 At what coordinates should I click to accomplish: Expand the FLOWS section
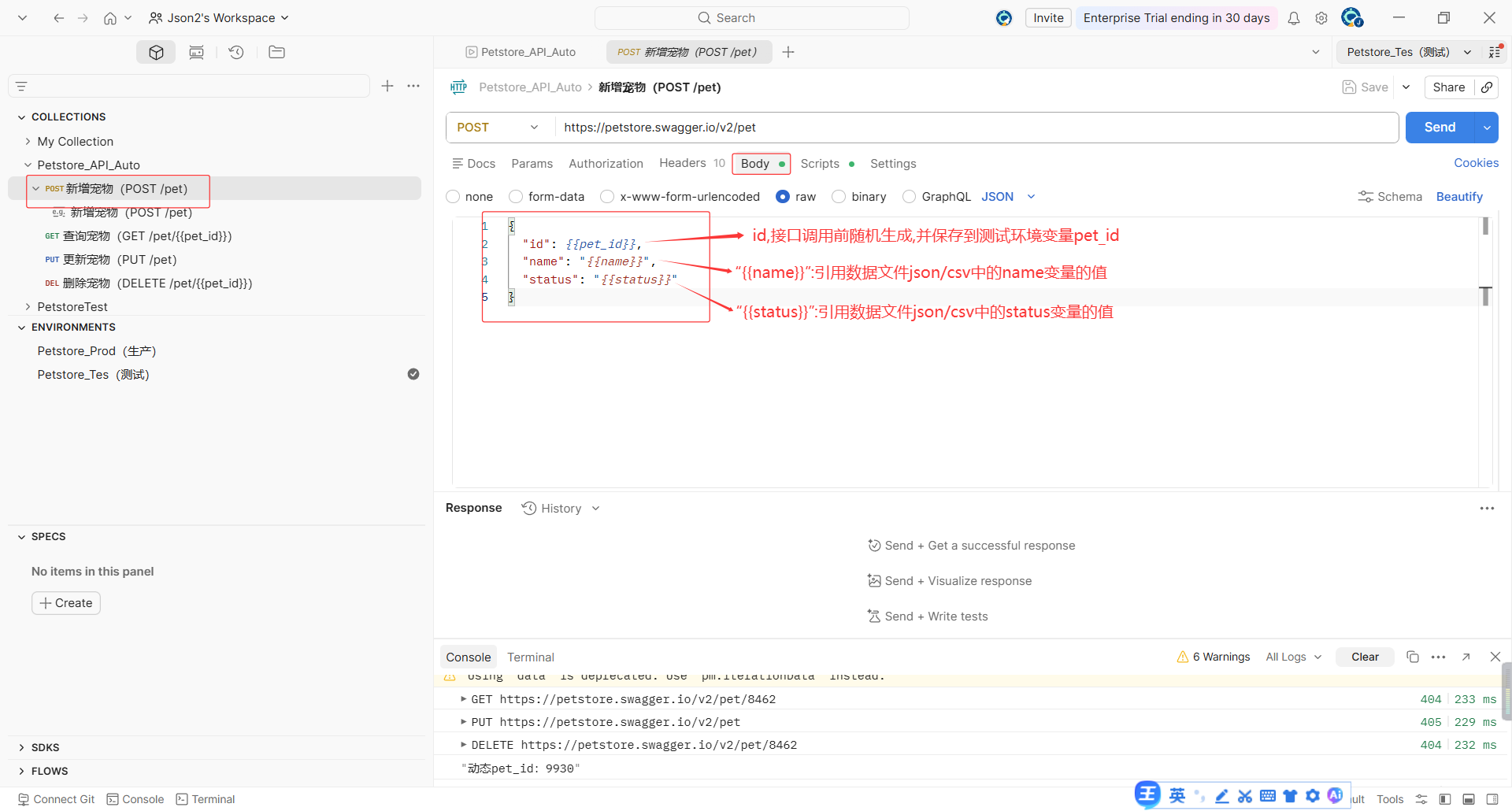tap(21, 772)
